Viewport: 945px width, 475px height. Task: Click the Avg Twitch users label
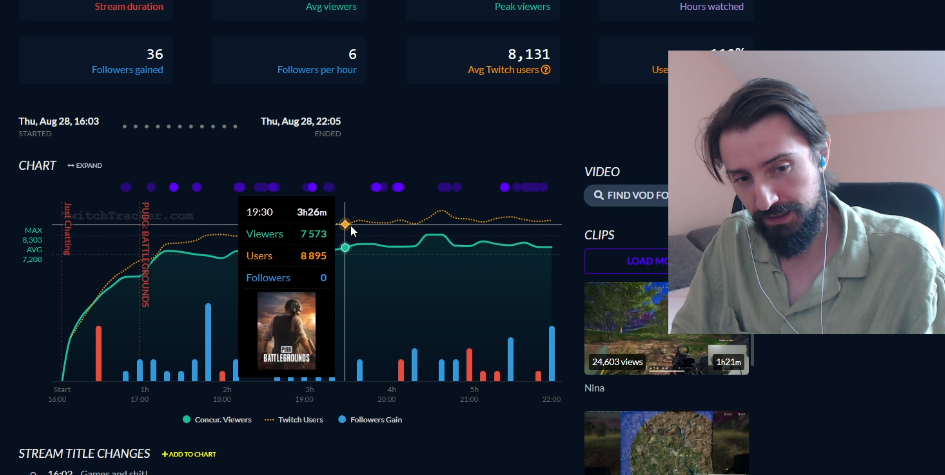point(503,70)
